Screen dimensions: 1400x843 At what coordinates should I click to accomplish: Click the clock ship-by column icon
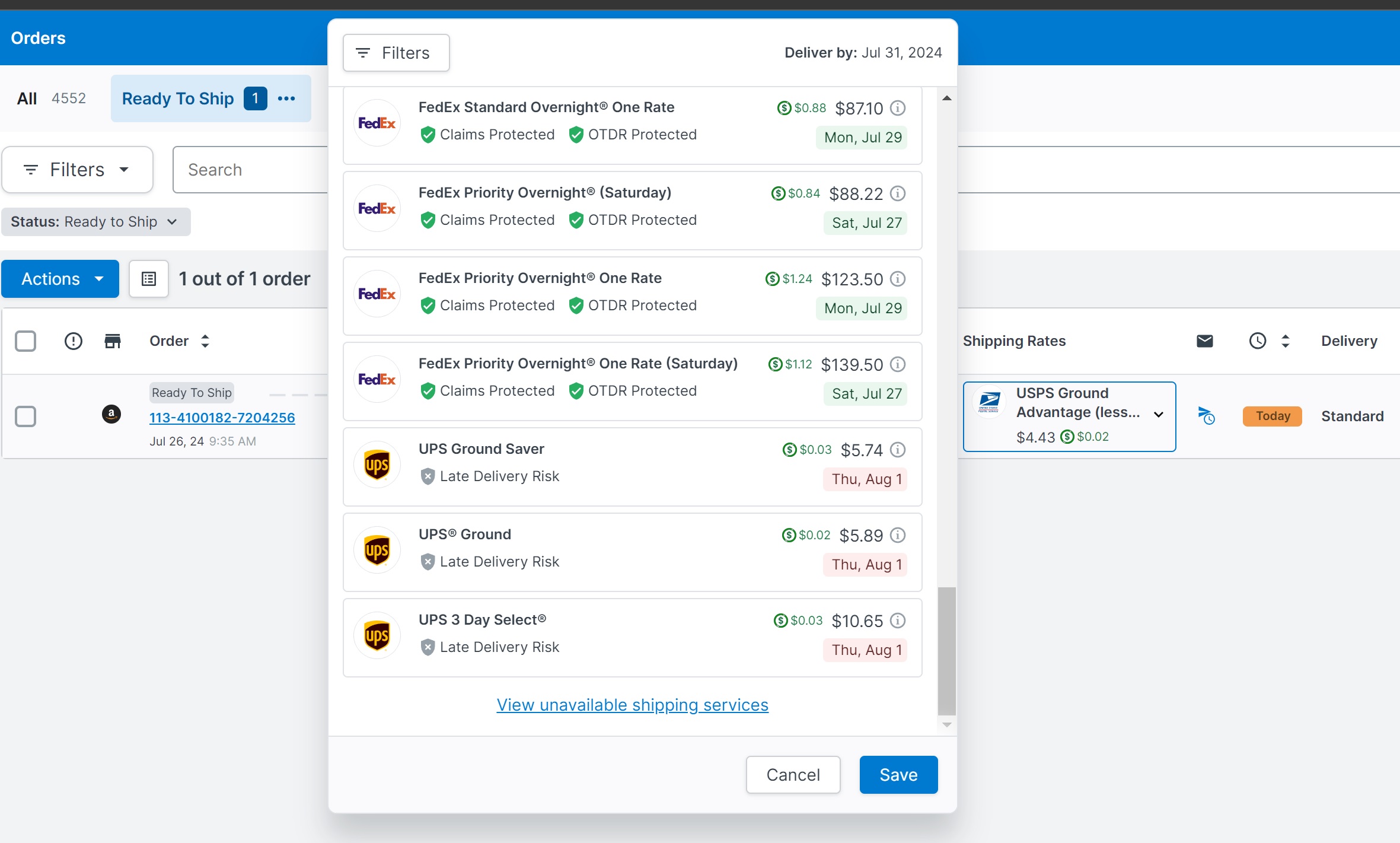(1257, 341)
